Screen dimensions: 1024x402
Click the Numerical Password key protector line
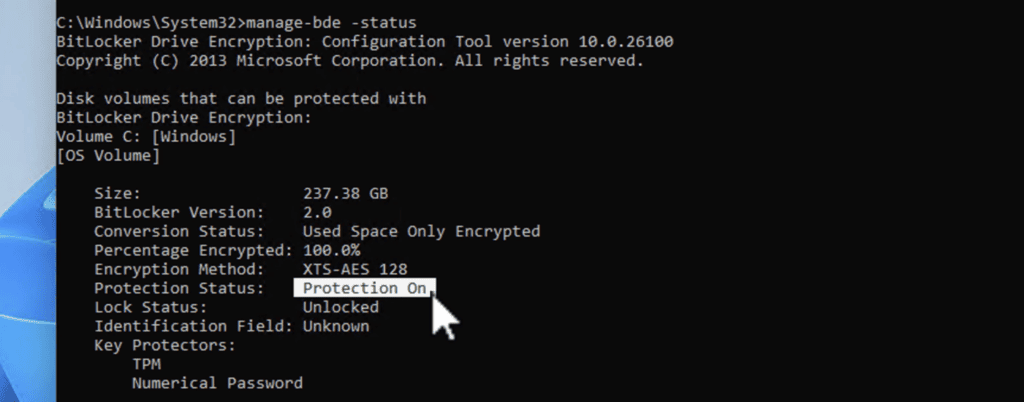click(217, 383)
